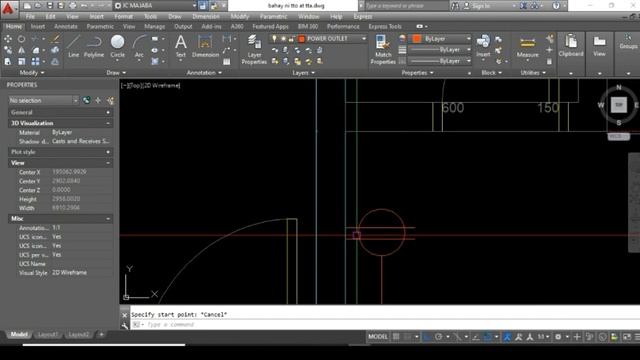The height and width of the screenshot is (360, 640).
Task: Select the Circle tool
Action: point(118,46)
